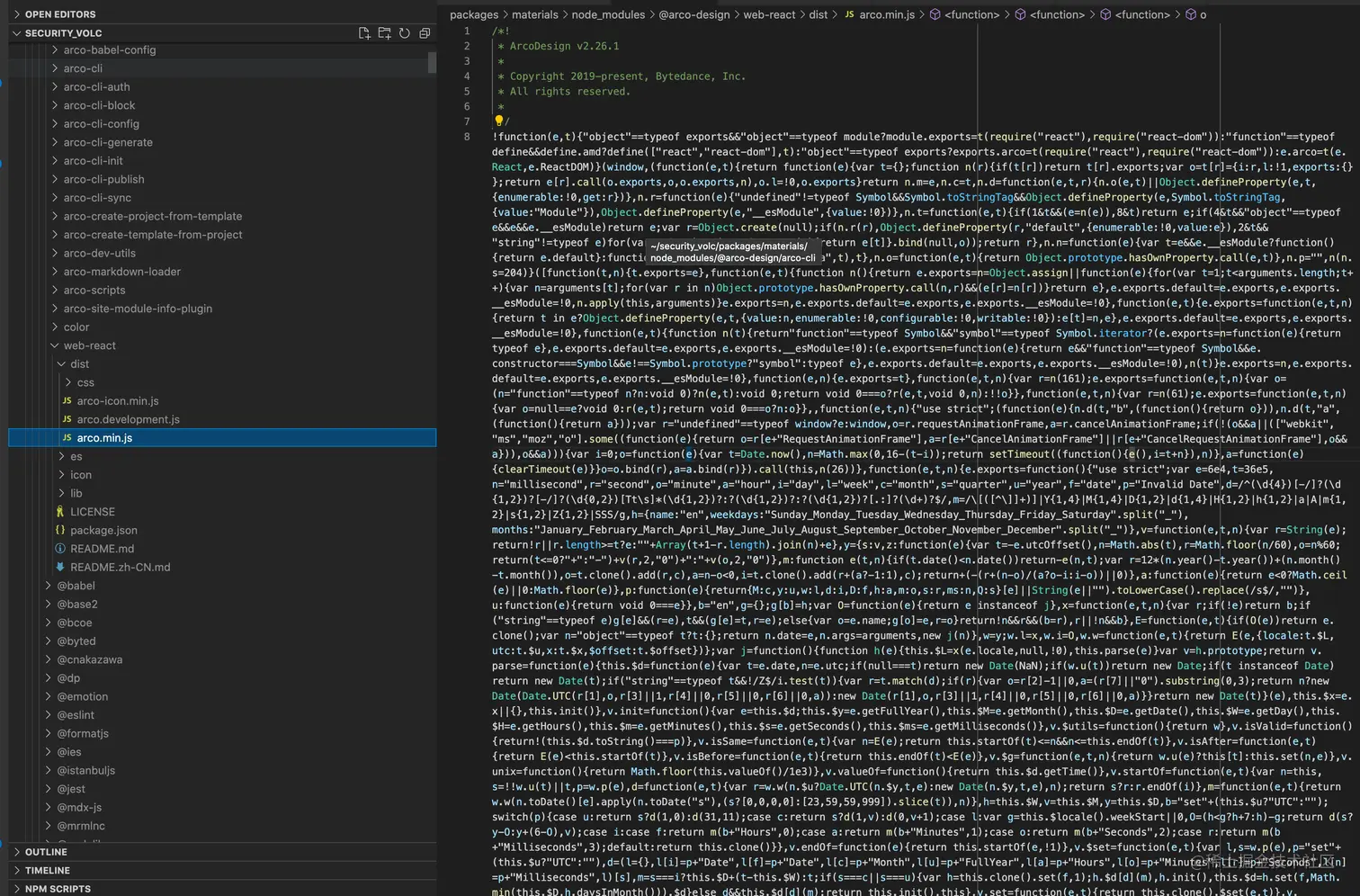Select arco.min.js in file tree
Image resolution: width=1360 pixels, height=896 pixels.
coord(222,438)
